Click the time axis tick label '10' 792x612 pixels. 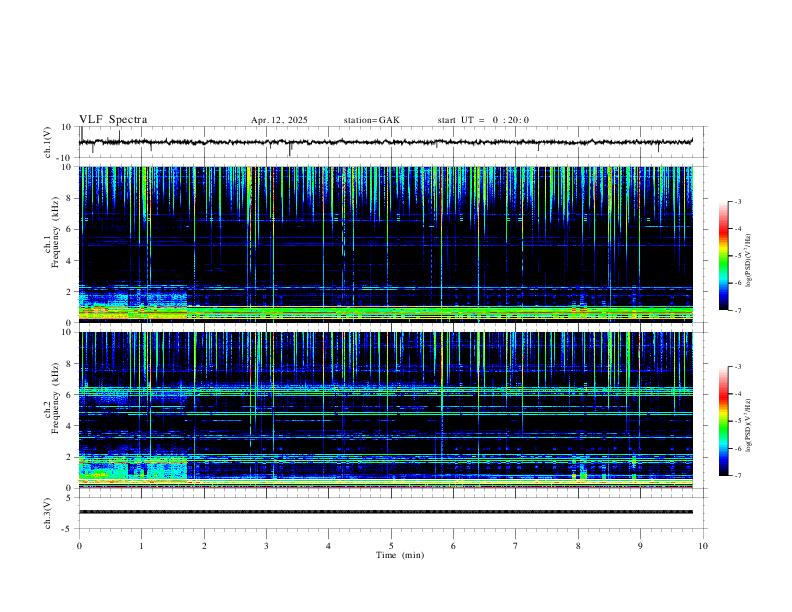click(x=703, y=546)
